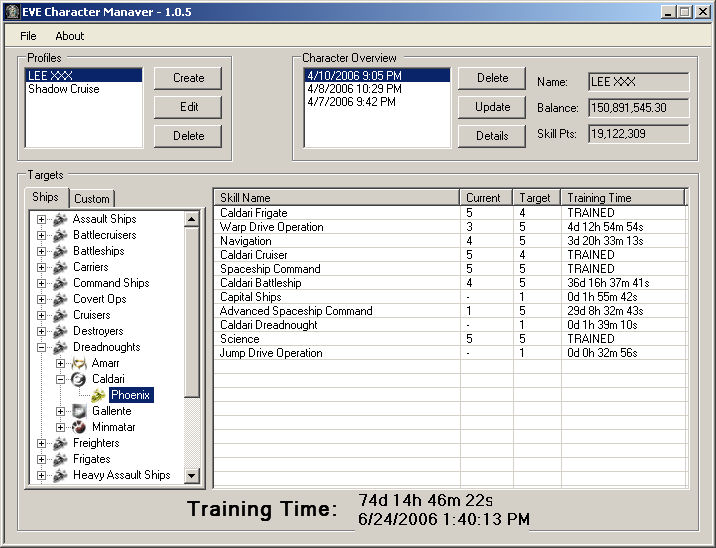
Task: Sort by Training Time column header
Action: [623, 198]
